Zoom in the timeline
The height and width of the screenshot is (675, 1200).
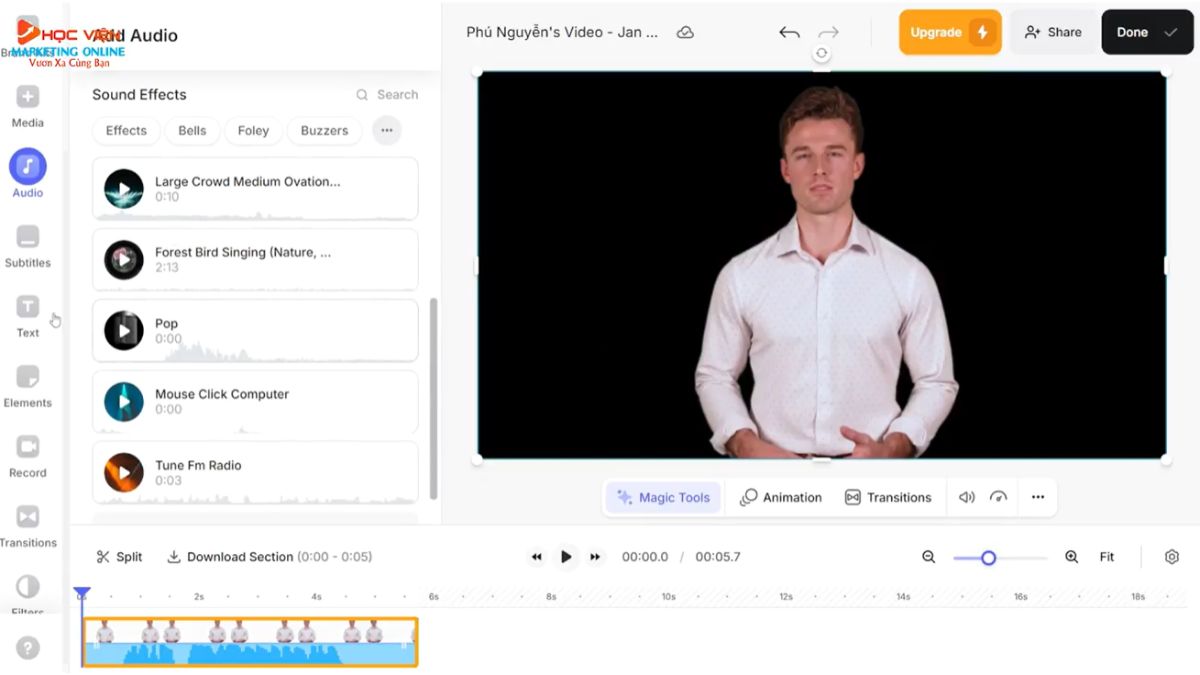click(1071, 557)
